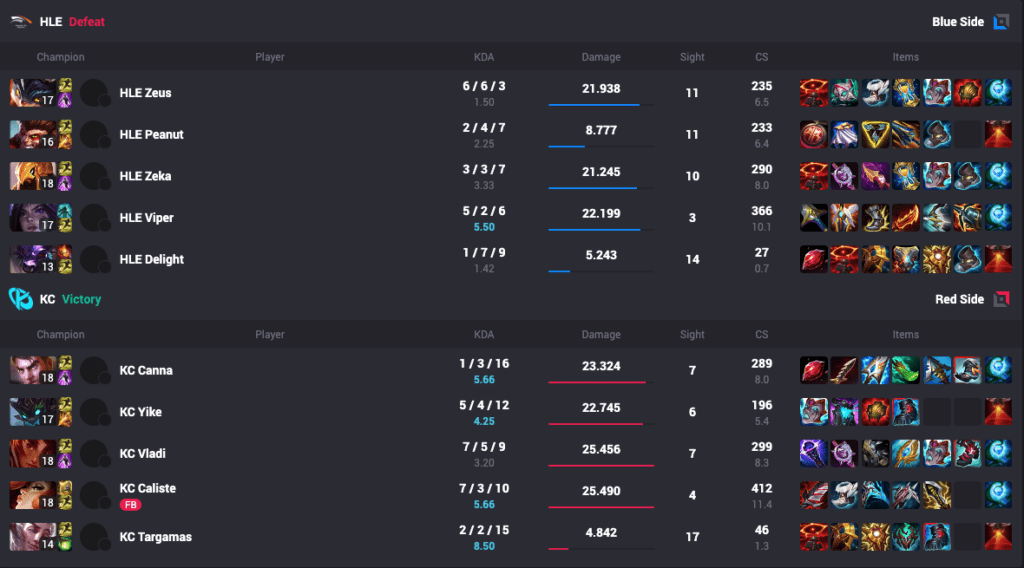This screenshot has width=1024, height=568.
Task: Click the KC team logo icon
Action: [20, 299]
